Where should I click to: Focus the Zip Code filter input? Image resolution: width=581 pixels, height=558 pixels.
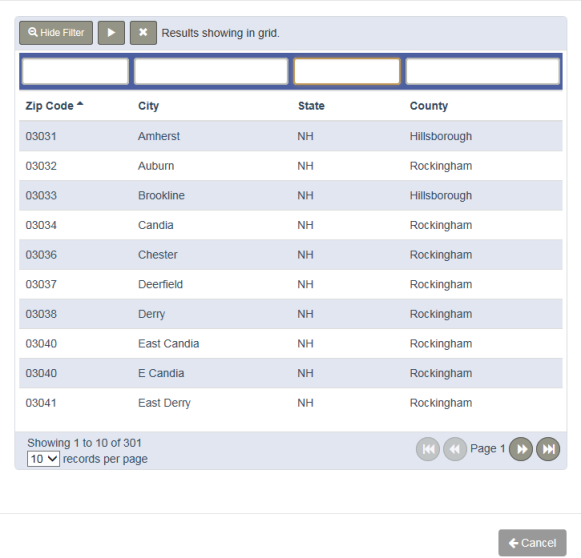coord(75,71)
